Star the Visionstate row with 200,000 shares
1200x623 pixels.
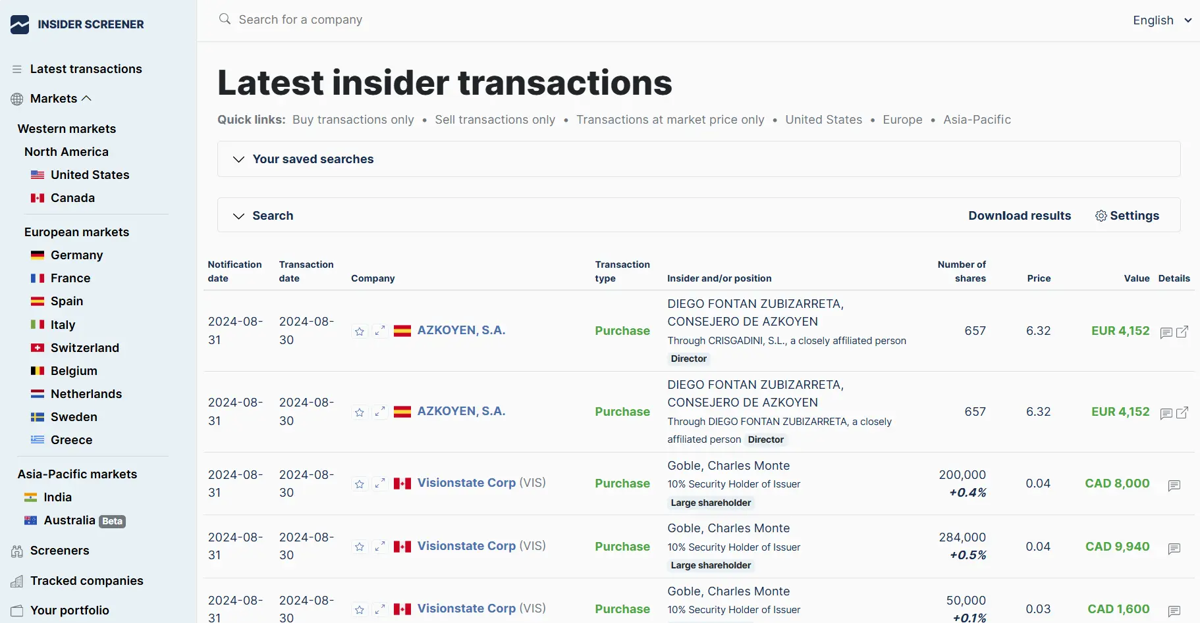[x=359, y=484]
